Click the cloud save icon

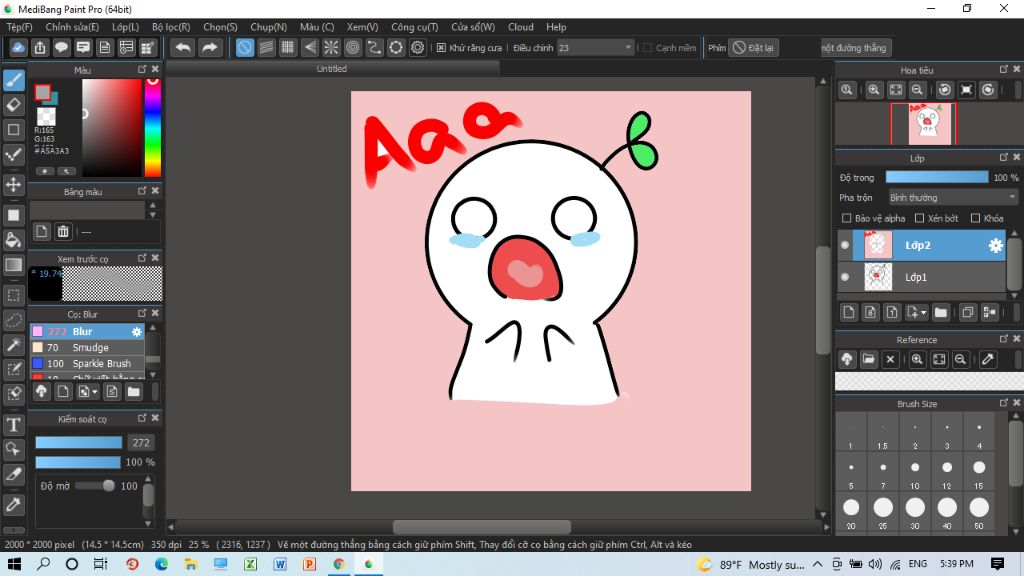coord(18,48)
